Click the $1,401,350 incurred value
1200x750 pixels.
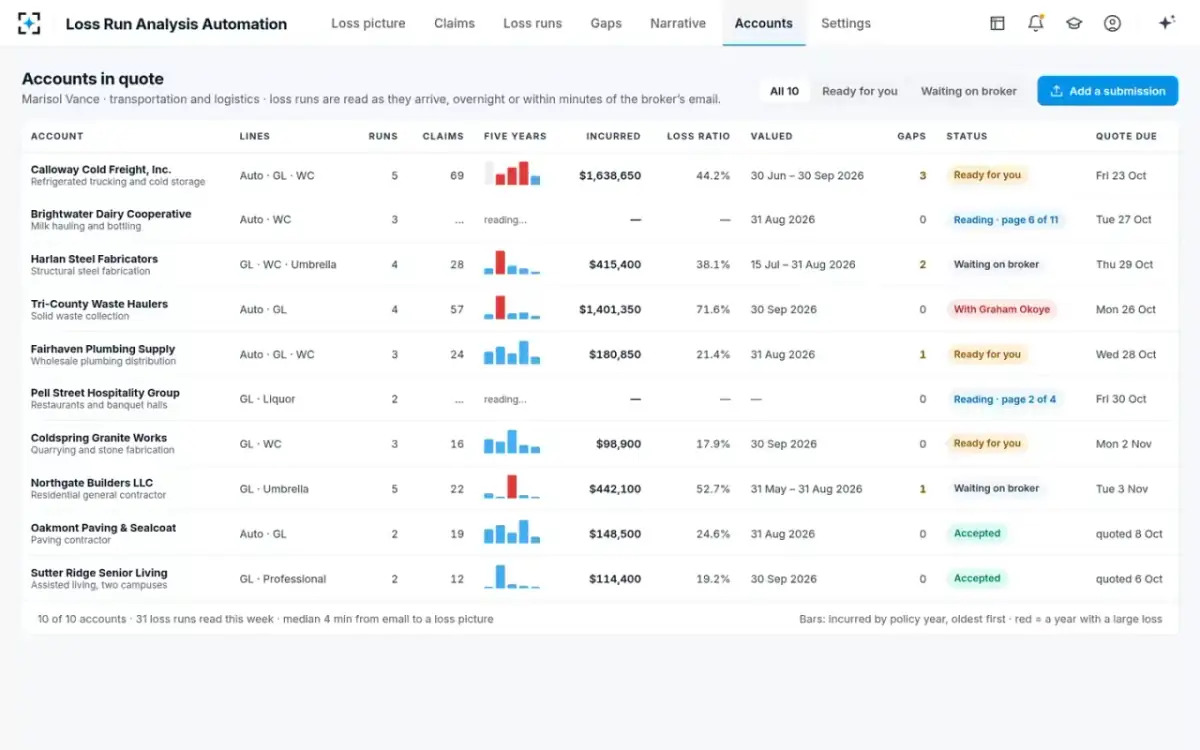click(610, 310)
